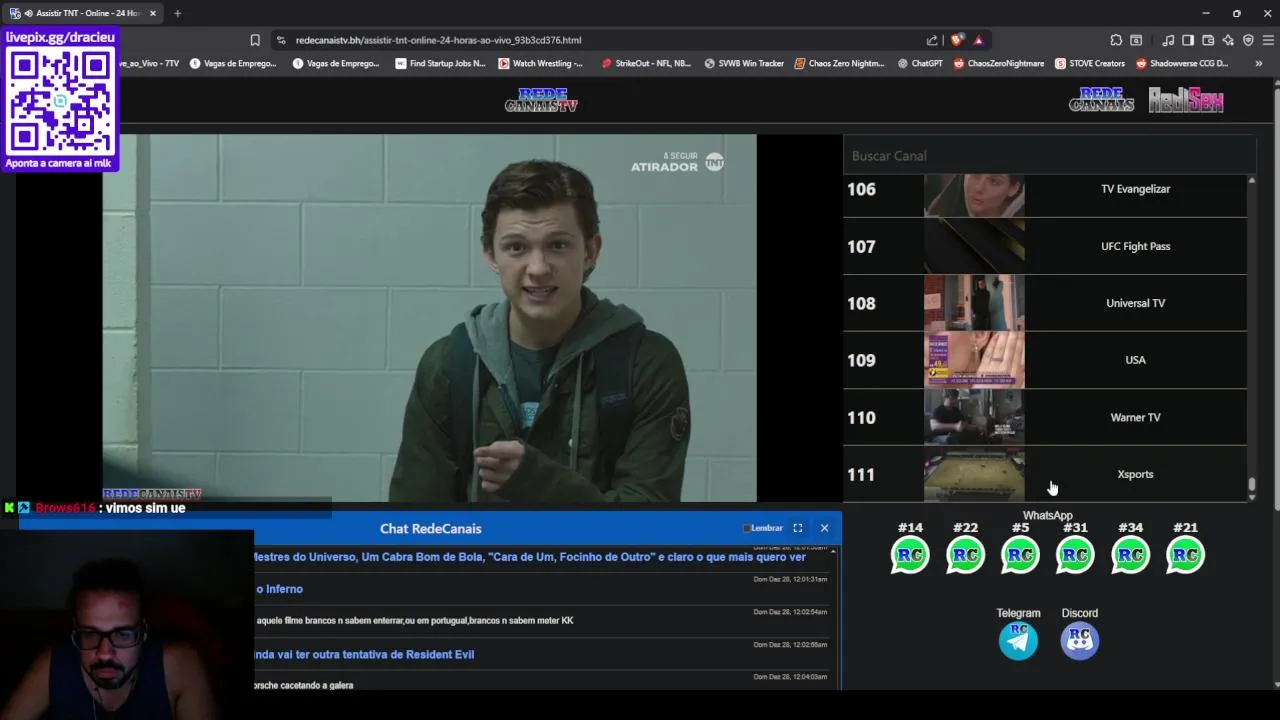Click the channel list scrollbar thumb

click(x=1251, y=484)
